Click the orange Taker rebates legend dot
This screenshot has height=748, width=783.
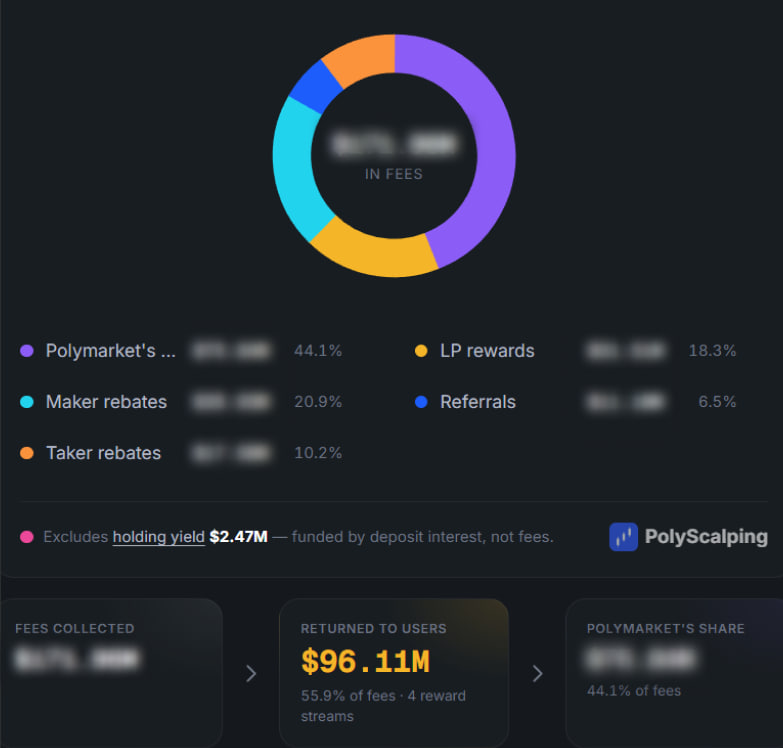point(26,453)
